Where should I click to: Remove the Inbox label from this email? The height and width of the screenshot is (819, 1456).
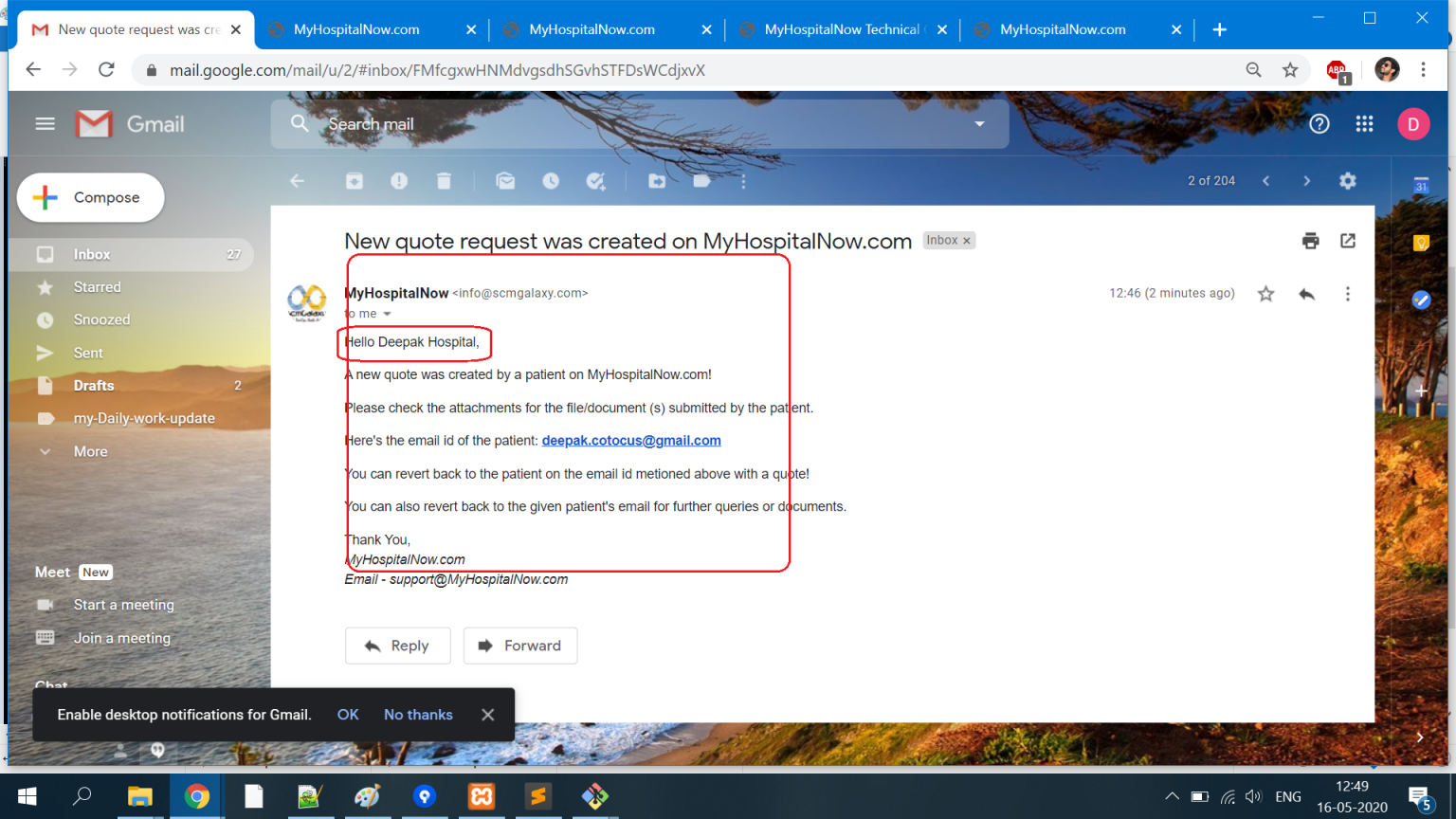tap(967, 241)
